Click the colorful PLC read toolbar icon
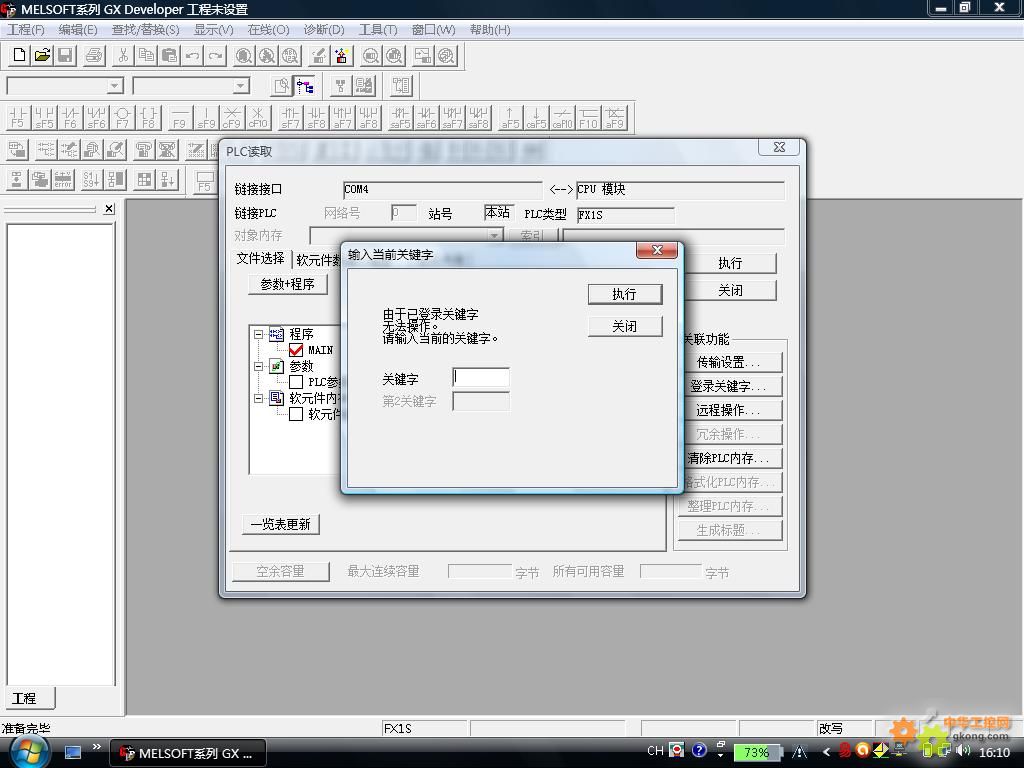Screen dimensions: 1024x768 (x=342, y=56)
